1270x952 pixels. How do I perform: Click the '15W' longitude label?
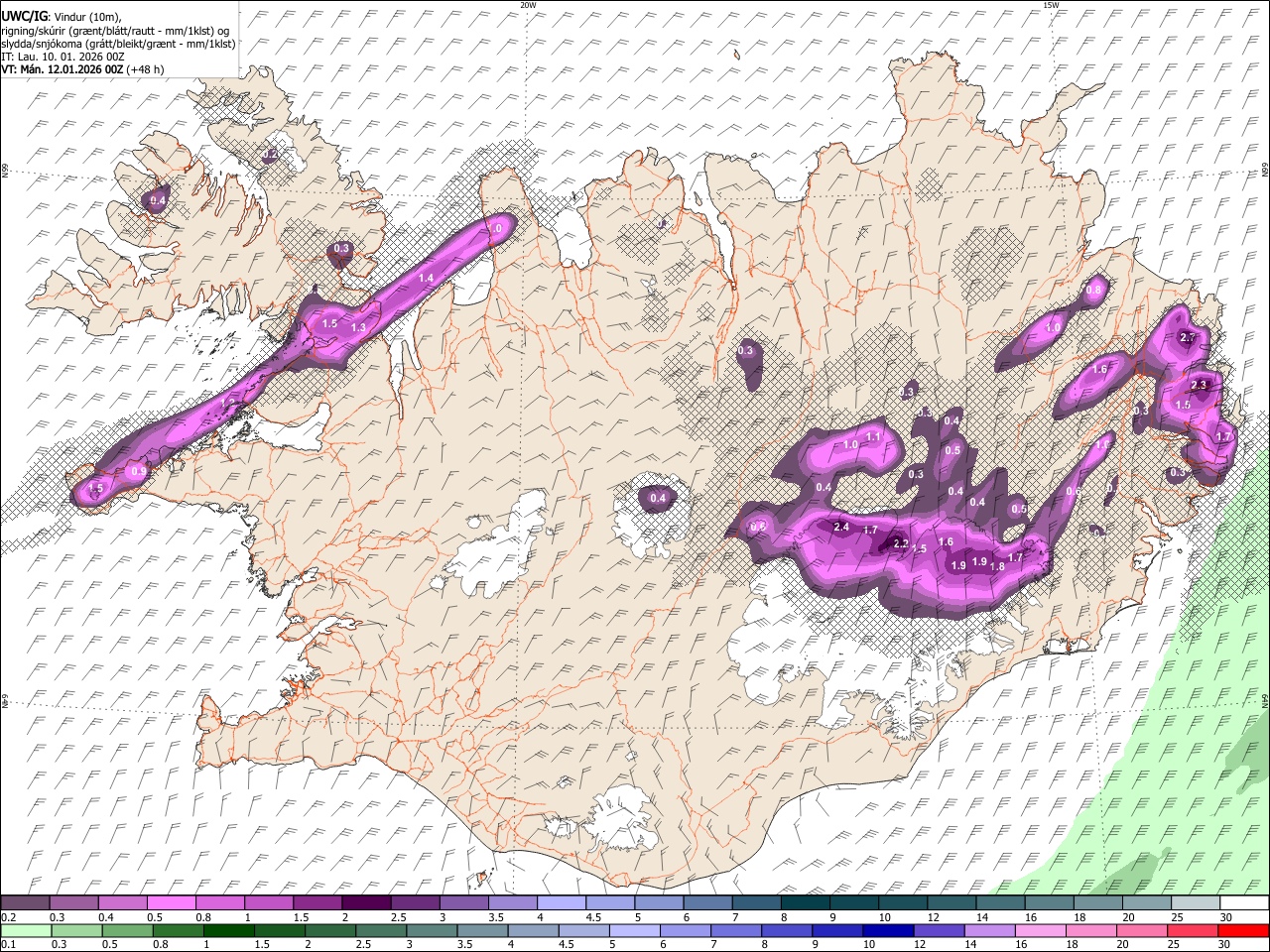click(x=1051, y=5)
